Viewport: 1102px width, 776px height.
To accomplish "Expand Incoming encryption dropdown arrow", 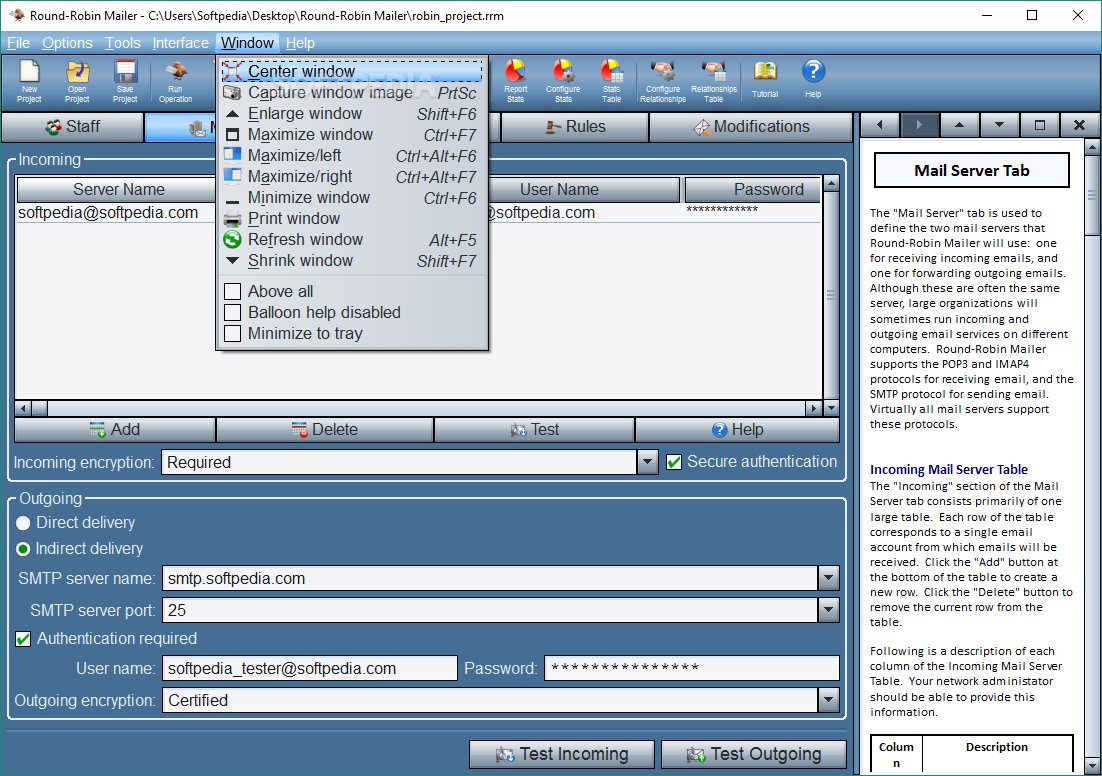I will (647, 463).
